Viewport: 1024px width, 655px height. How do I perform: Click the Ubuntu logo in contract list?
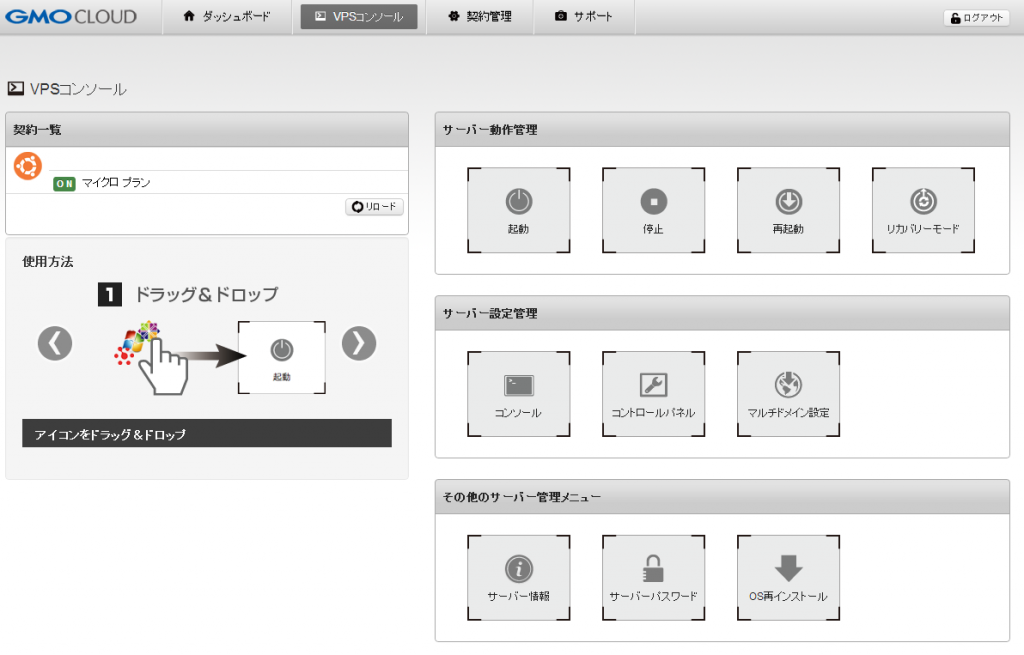click(x=27, y=166)
